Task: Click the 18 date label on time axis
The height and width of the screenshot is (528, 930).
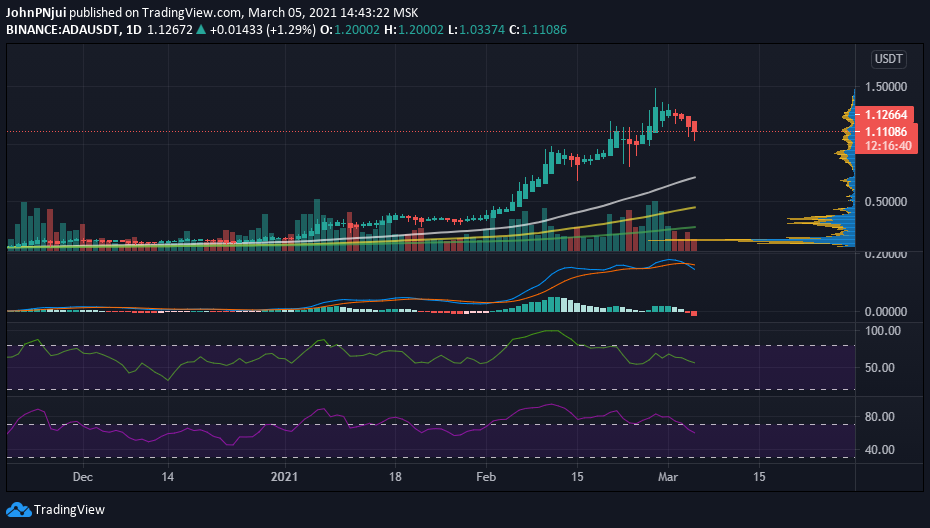Action: tap(395, 477)
